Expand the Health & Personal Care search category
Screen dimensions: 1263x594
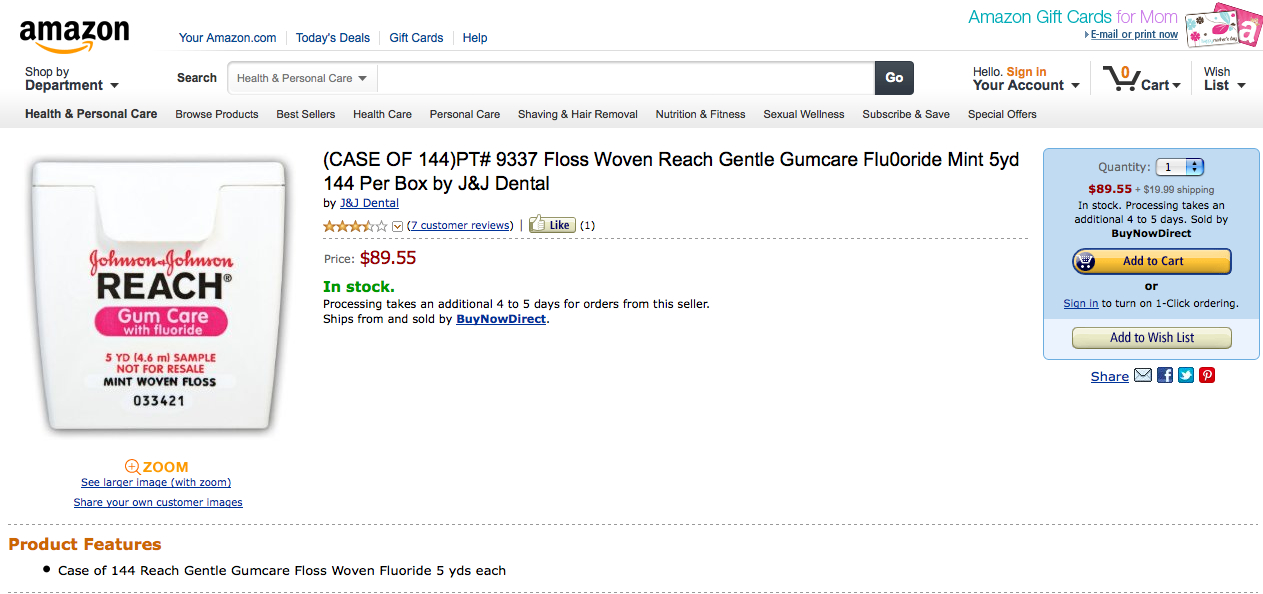(x=302, y=78)
